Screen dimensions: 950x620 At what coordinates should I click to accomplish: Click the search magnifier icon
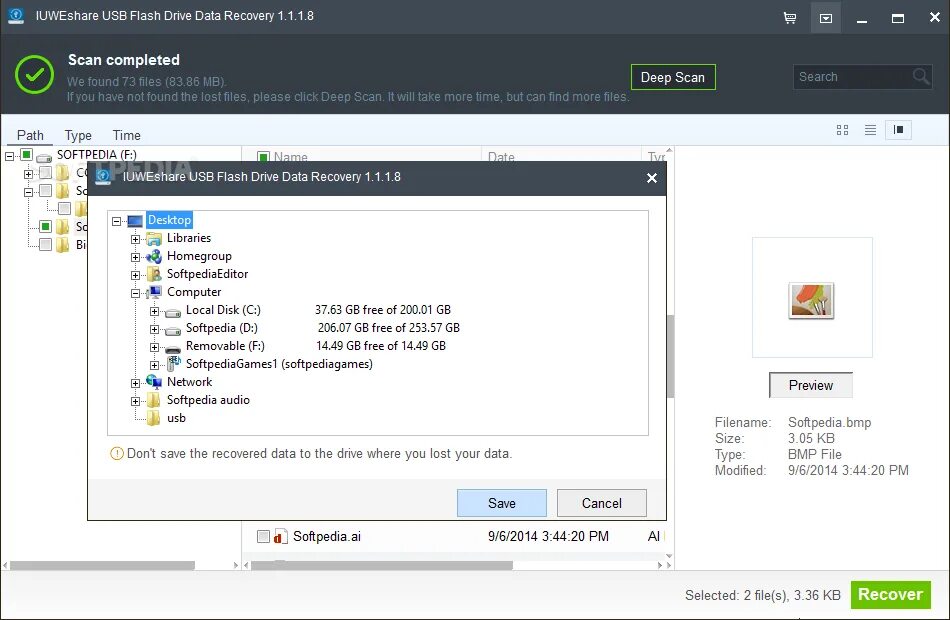point(921,76)
